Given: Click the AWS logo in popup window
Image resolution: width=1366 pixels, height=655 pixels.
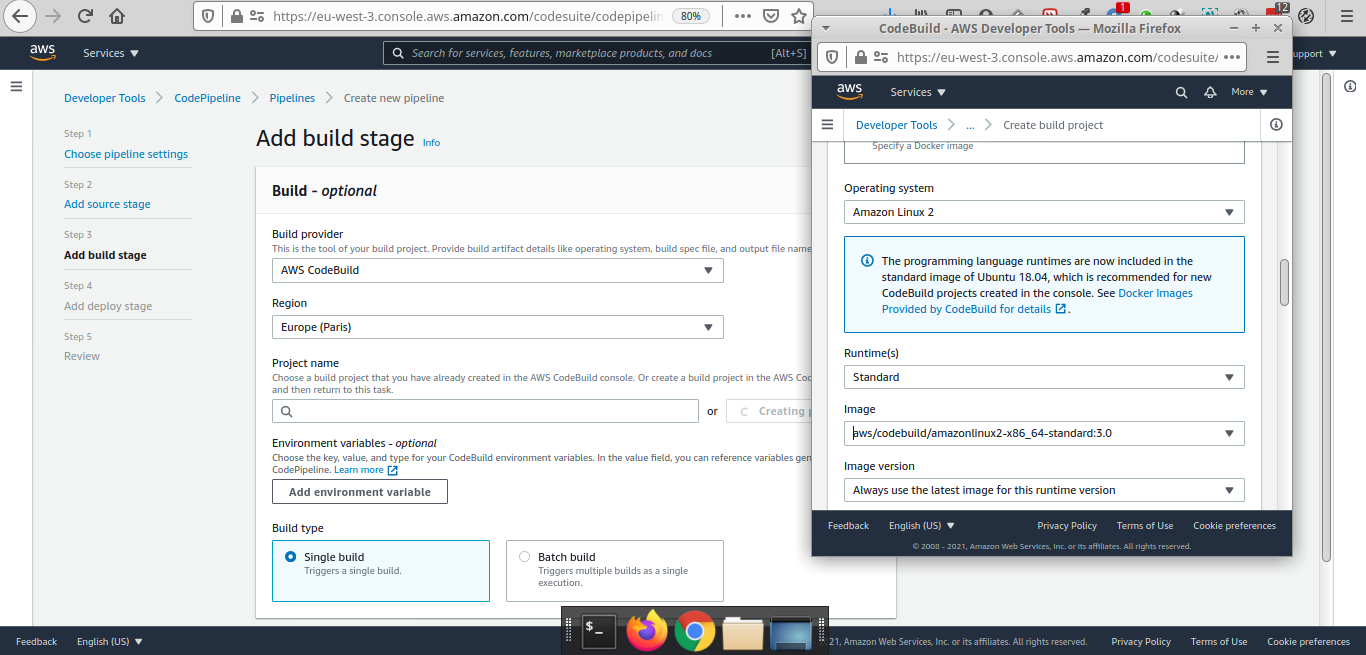Looking at the screenshot, I should click(849, 91).
